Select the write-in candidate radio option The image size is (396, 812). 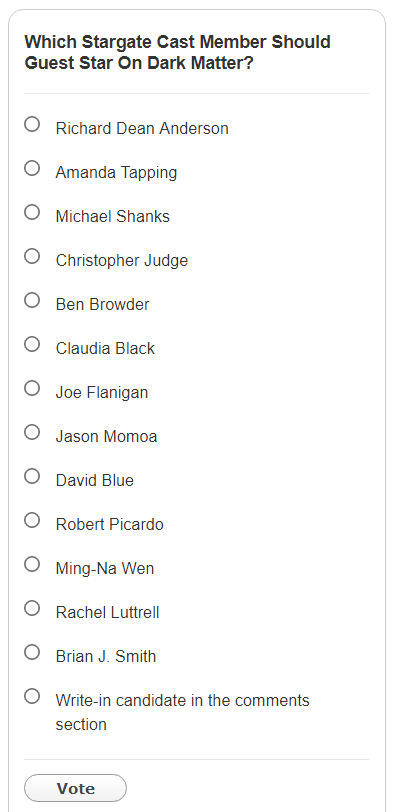[32, 697]
